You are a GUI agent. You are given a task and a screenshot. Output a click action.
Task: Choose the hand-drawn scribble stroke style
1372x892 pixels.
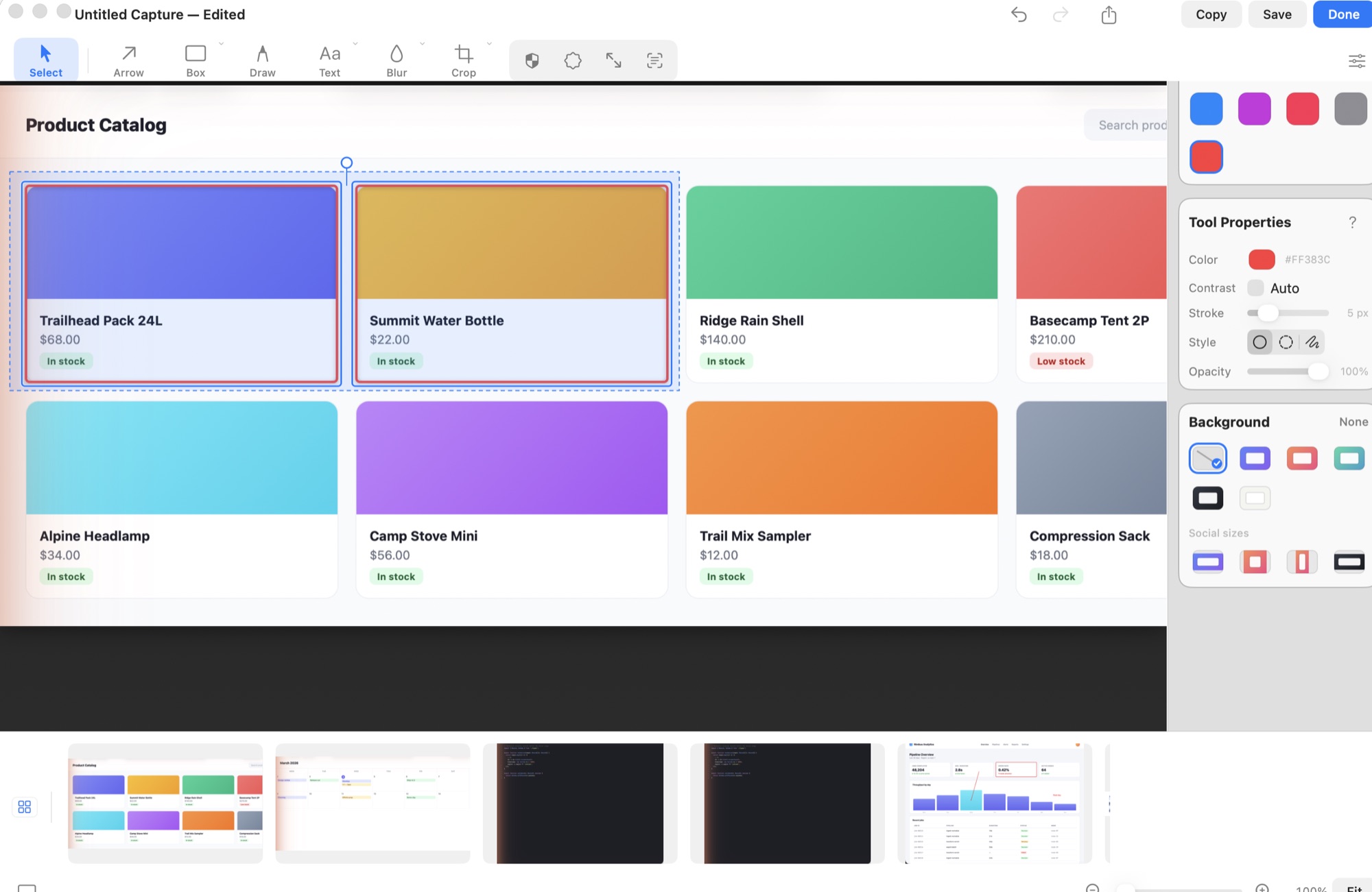[x=1312, y=342]
